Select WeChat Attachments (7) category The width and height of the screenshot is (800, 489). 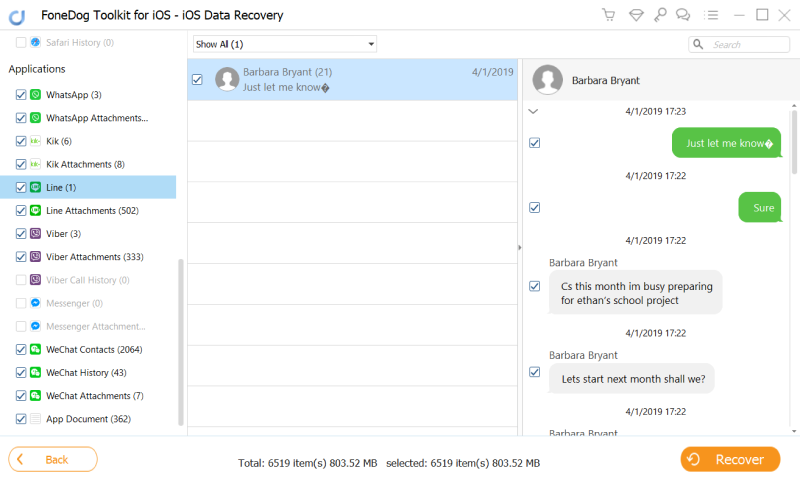(x=95, y=396)
